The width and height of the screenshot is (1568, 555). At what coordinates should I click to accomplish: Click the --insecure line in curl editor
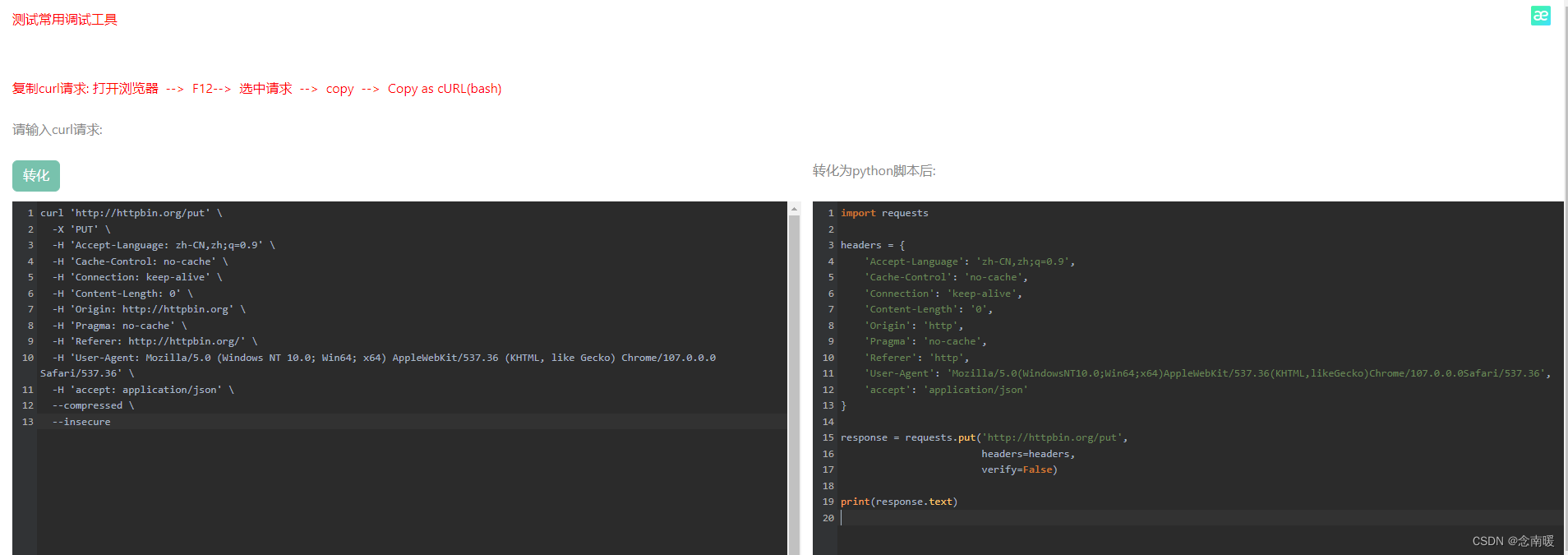tap(81, 422)
